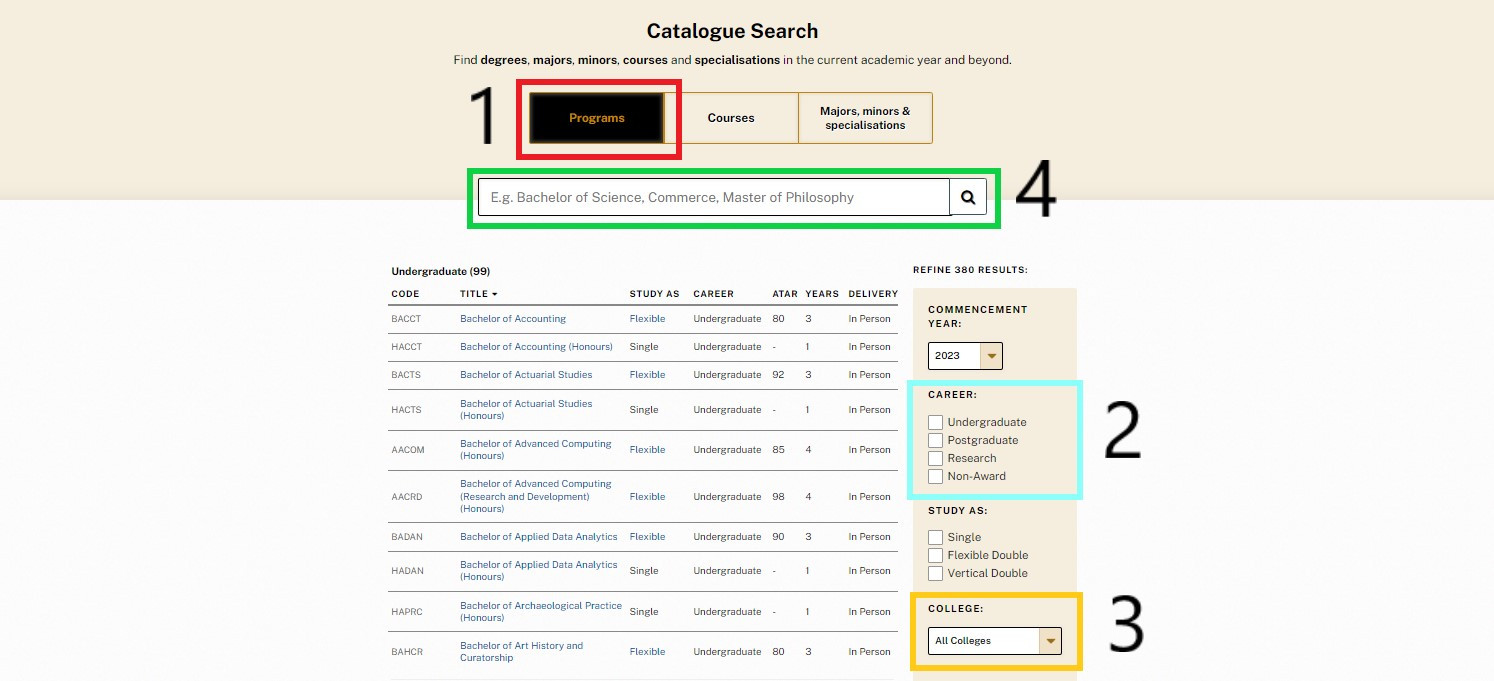Open Bachelor of Art History and Curatorship
Viewport: 1494px width, 681px height.
(x=521, y=652)
